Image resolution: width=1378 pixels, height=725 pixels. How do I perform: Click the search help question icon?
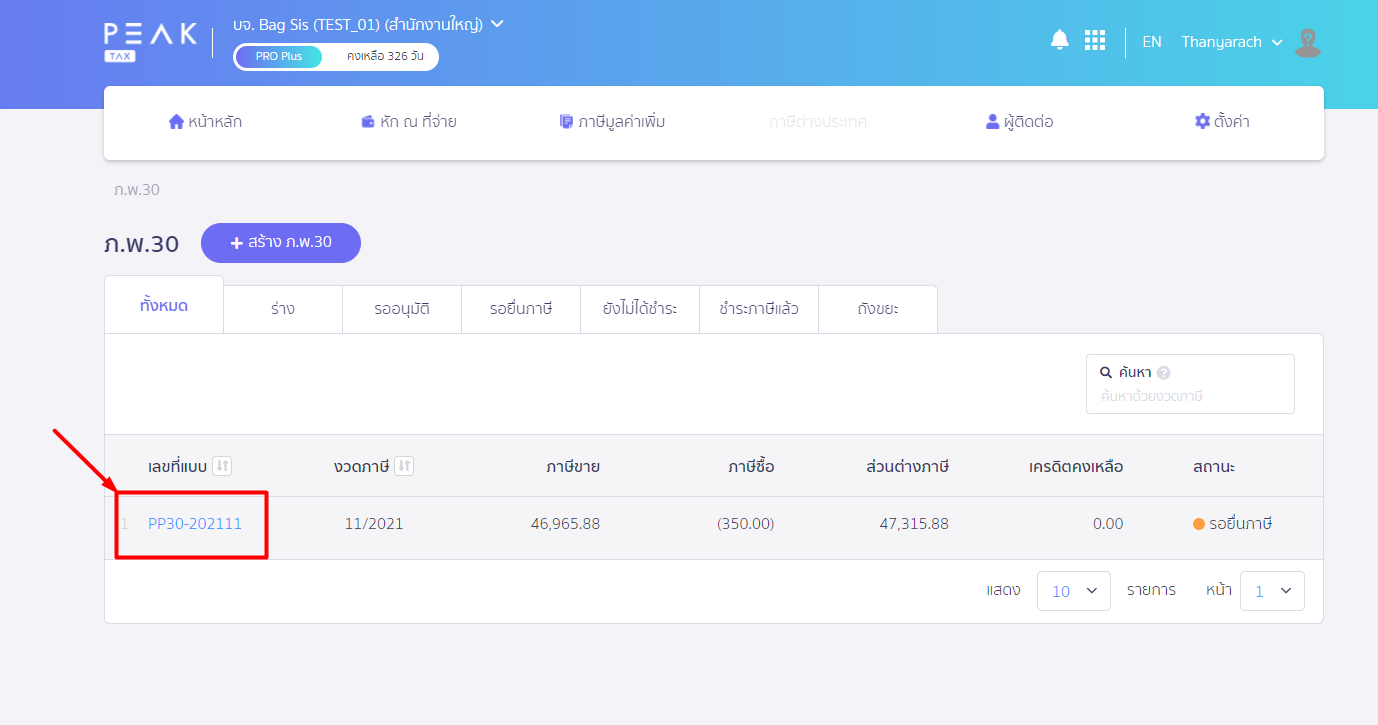pyautogui.click(x=1163, y=372)
